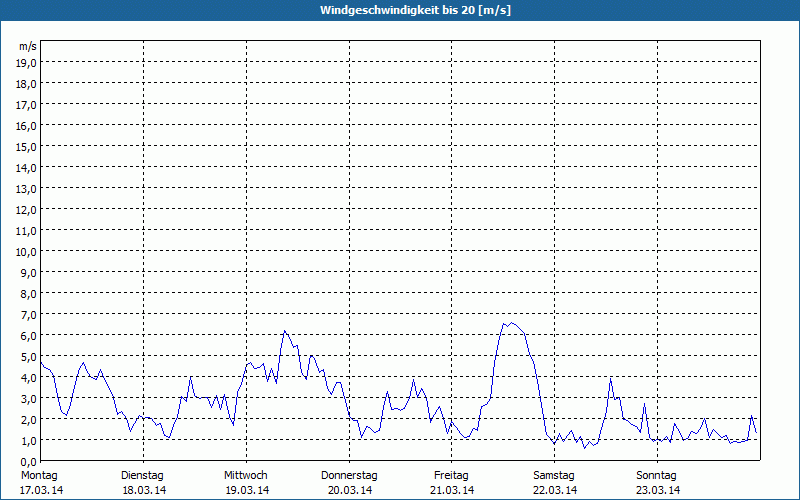The height and width of the screenshot is (500, 800).
Task: Click the '18.03.14' date label
Action: point(144,490)
